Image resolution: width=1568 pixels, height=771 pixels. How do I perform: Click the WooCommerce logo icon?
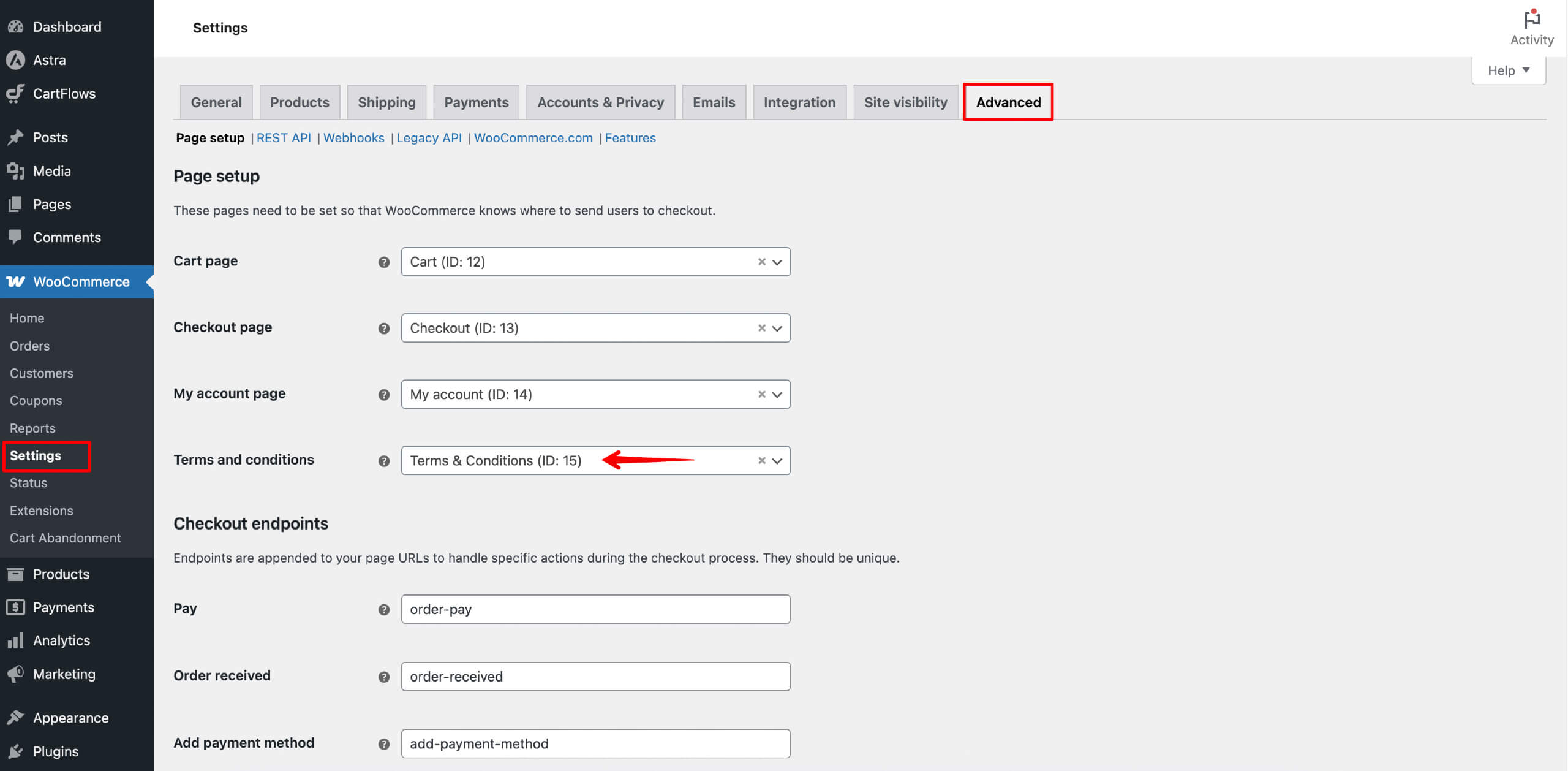click(15, 281)
